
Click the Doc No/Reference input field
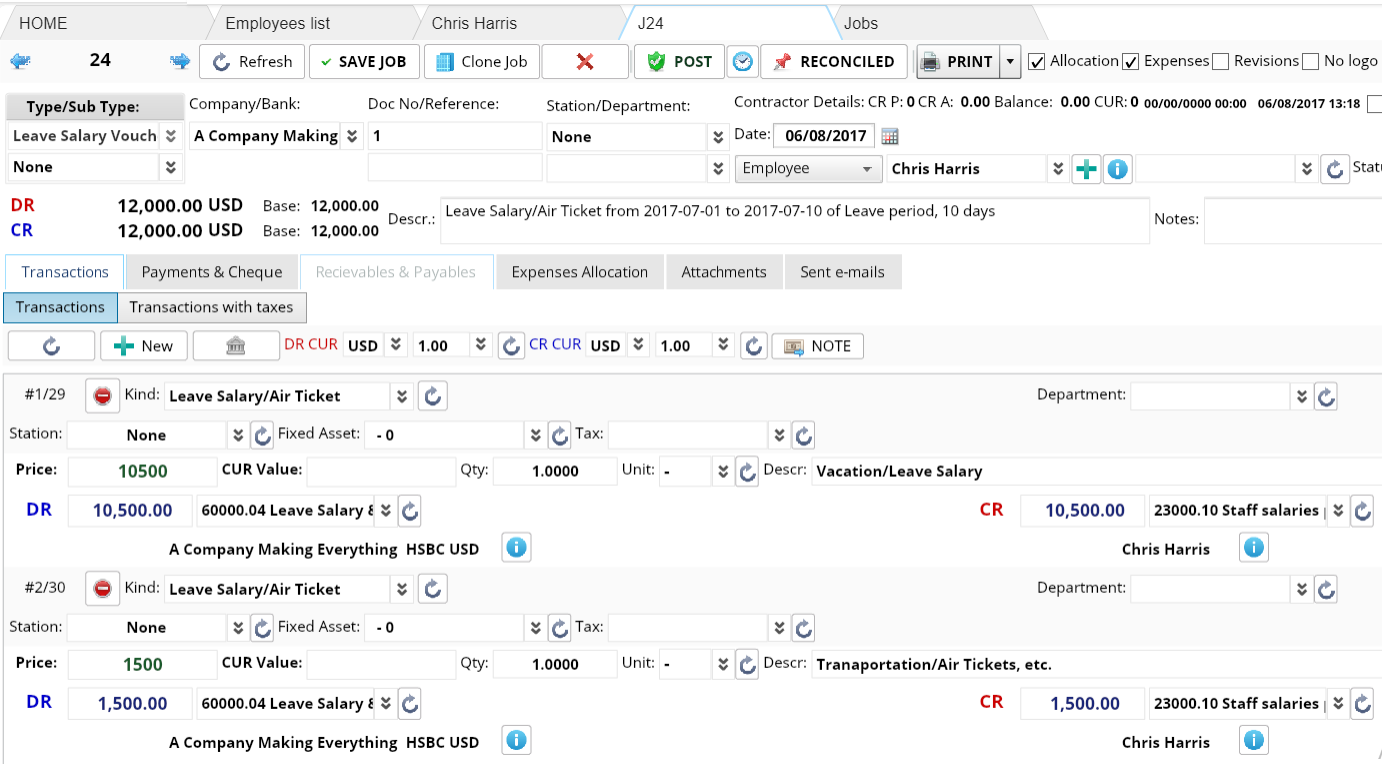[455, 136]
